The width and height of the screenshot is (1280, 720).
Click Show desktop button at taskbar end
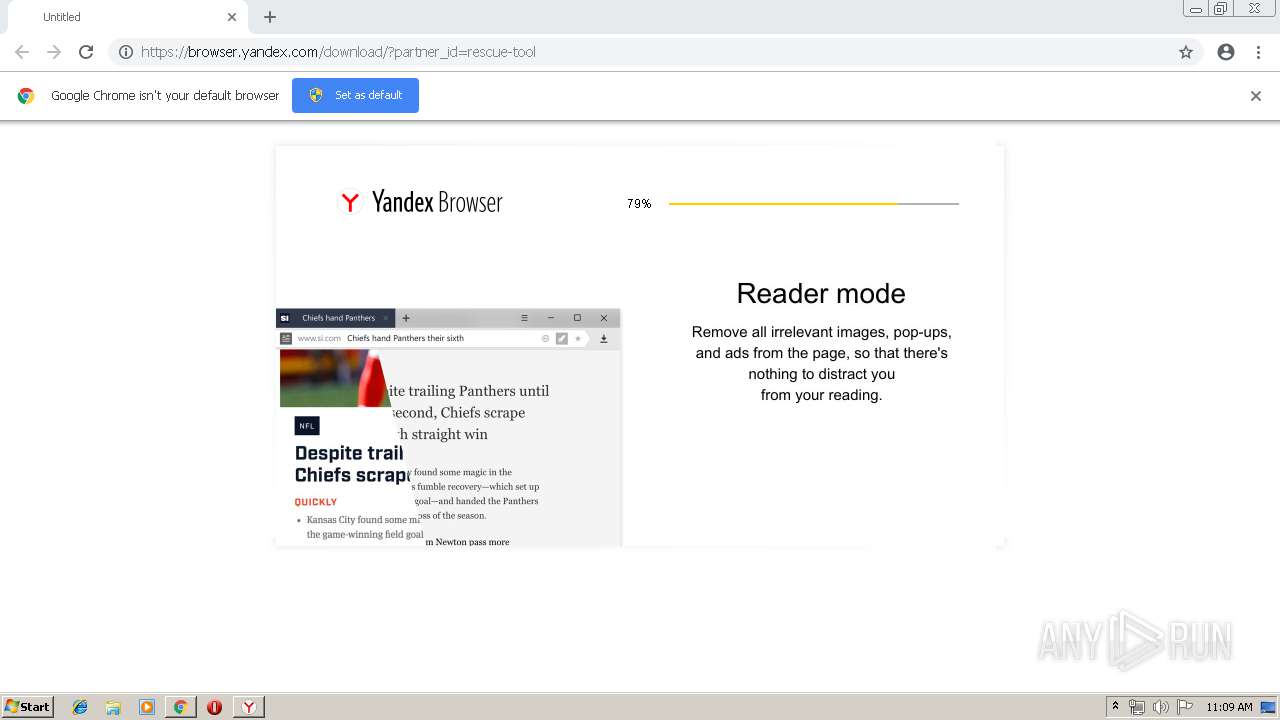1269,707
